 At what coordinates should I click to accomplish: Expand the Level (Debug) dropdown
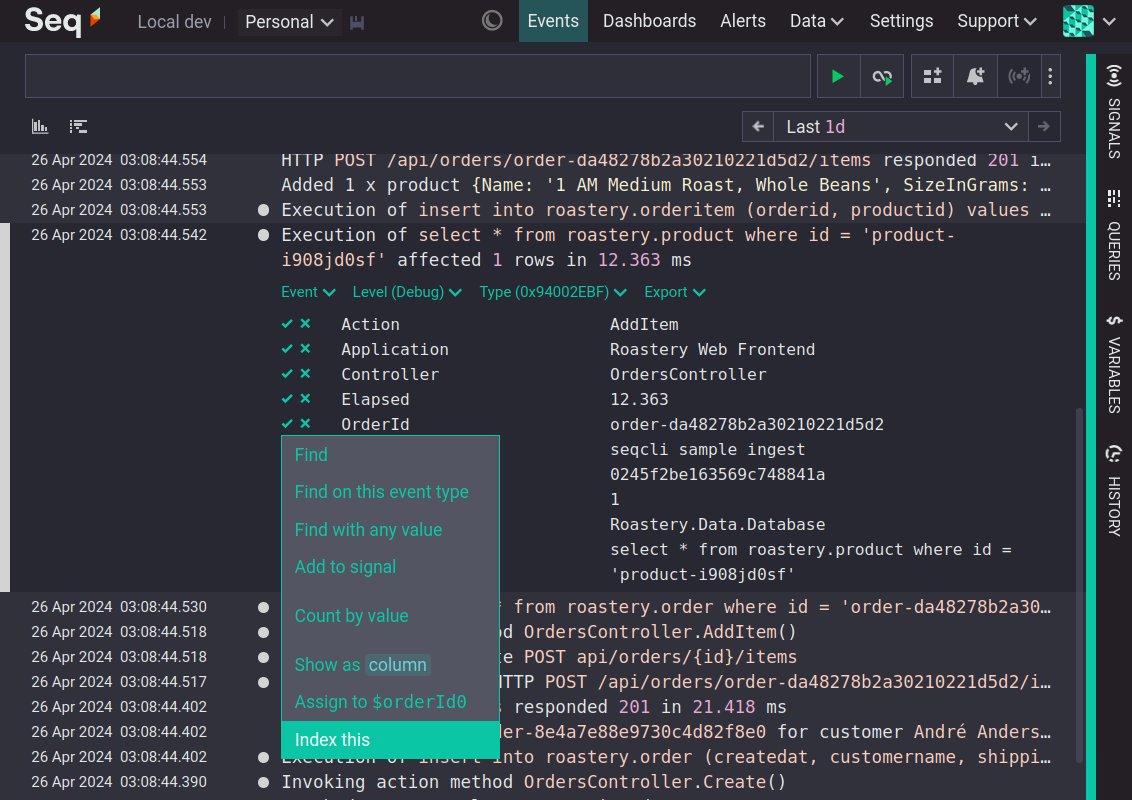coord(406,292)
